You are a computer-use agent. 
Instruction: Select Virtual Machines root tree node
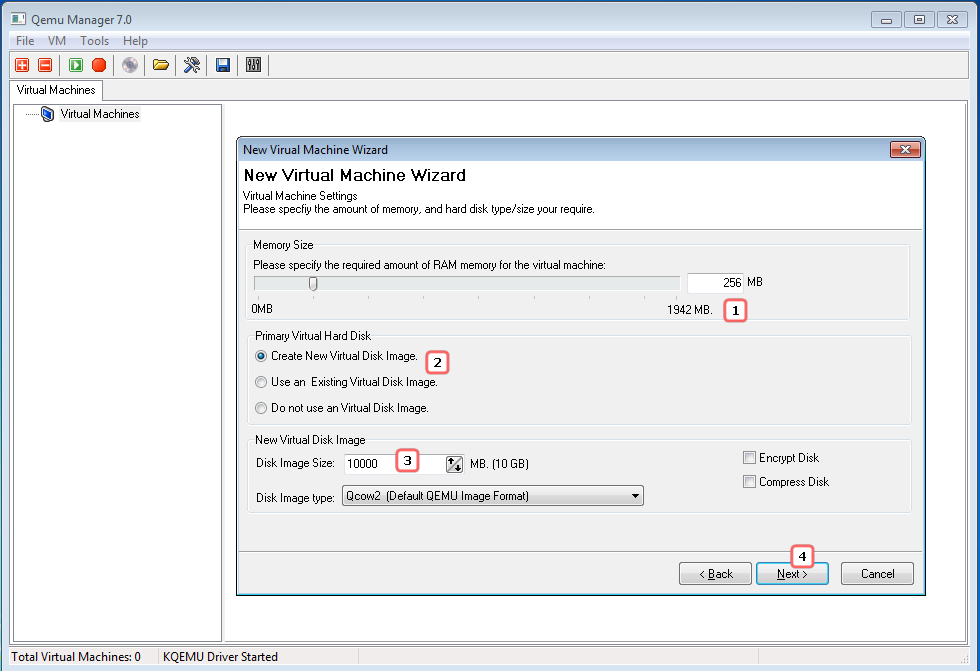pos(100,114)
